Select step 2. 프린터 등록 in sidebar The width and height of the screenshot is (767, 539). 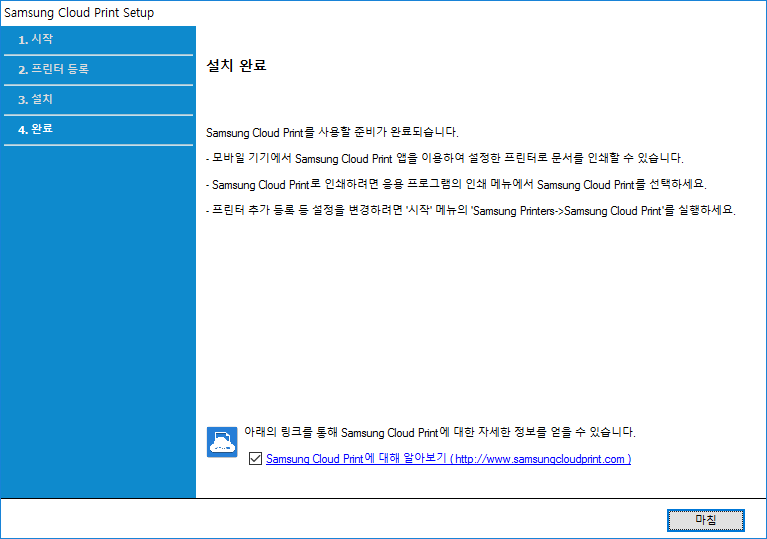coord(98,70)
